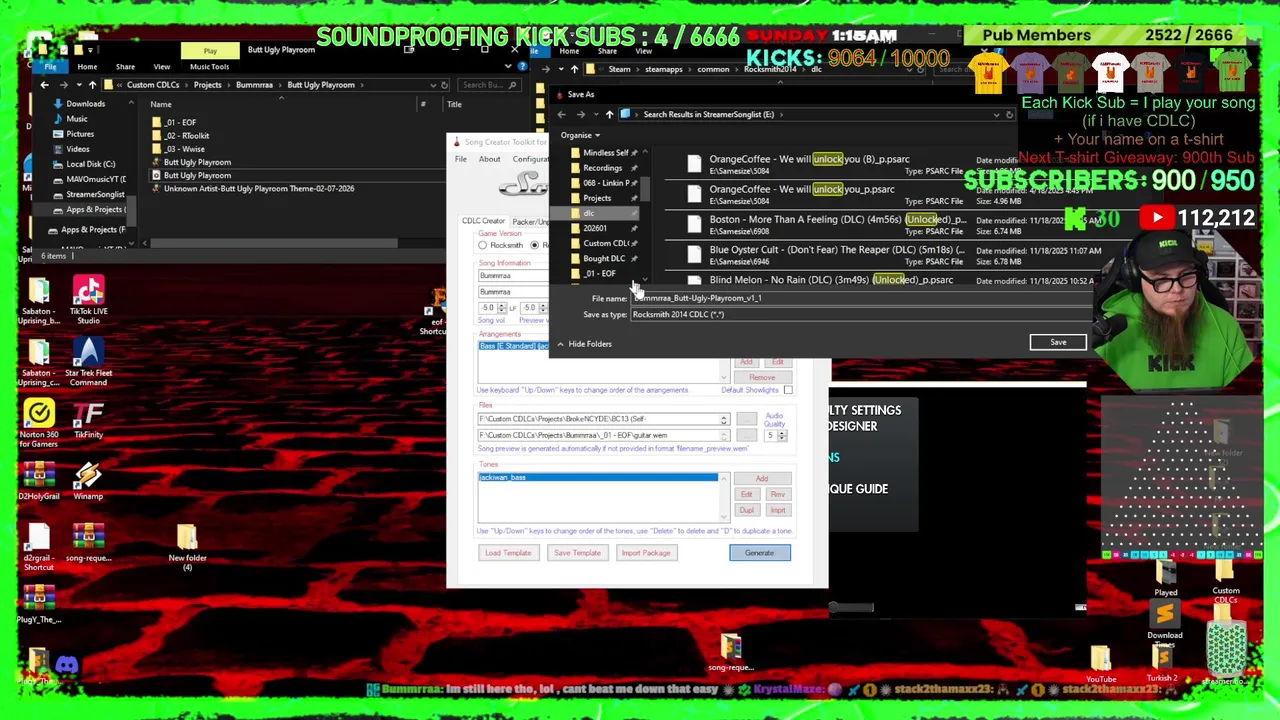Click the File name field in Save As
The image size is (1280, 720).
pos(860,298)
